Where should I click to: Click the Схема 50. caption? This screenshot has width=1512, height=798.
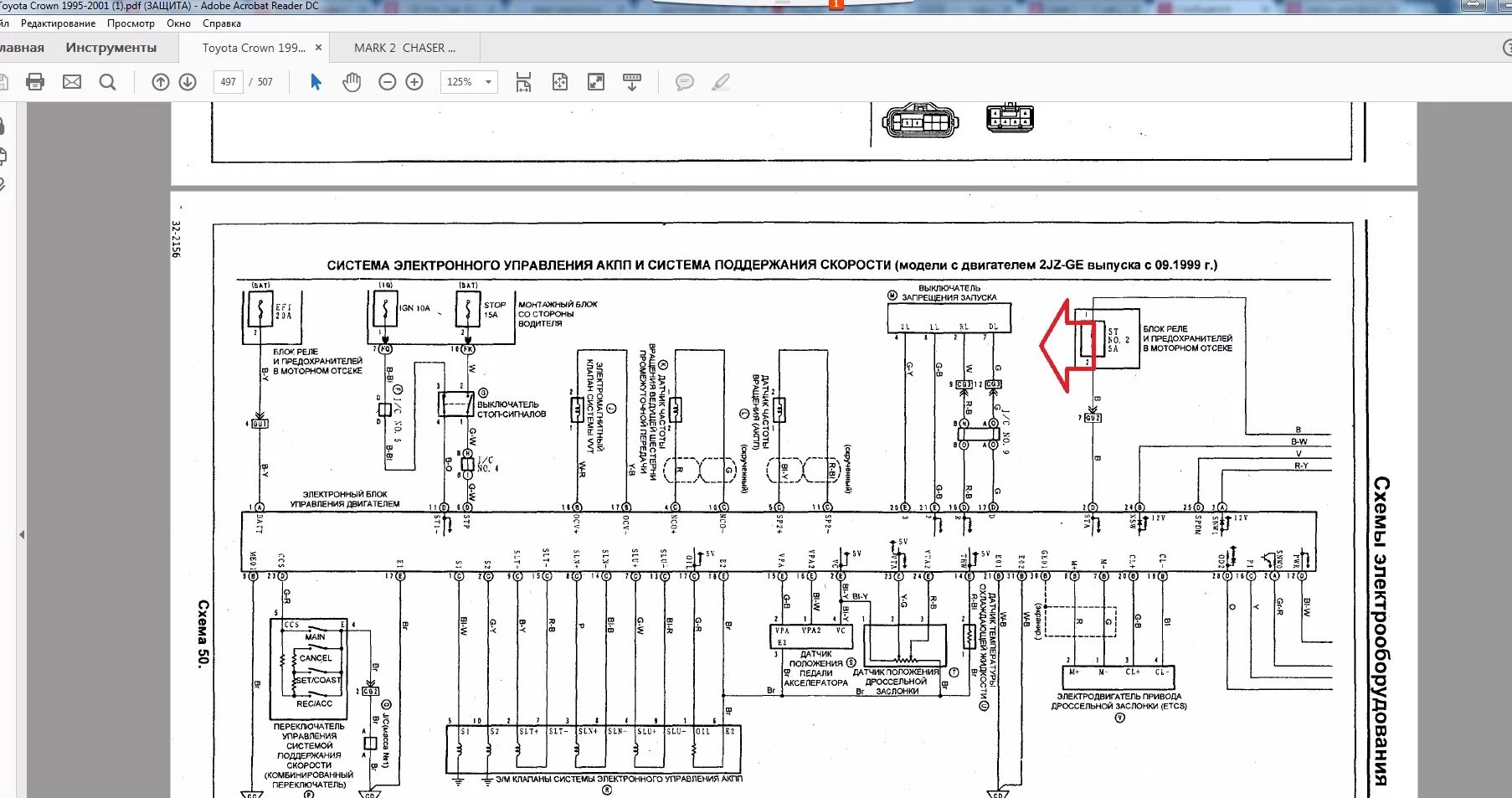point(203,634)
